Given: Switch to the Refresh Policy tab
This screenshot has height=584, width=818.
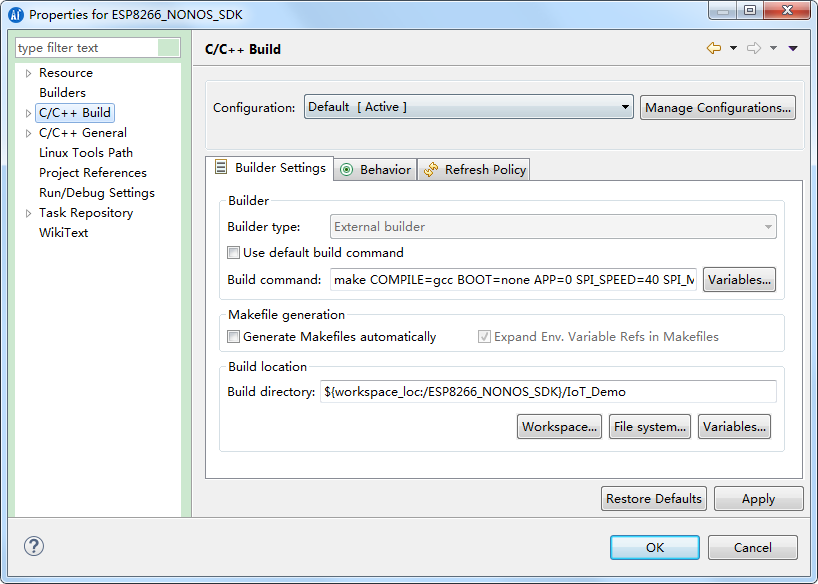Looking at the screenshot, I should point(474,170).
